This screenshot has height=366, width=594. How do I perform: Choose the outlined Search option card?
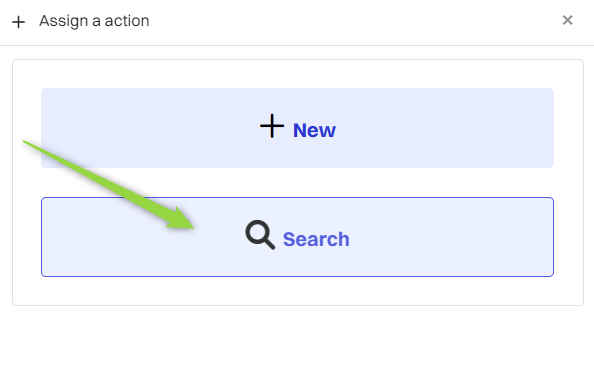[x=297, y=237]
